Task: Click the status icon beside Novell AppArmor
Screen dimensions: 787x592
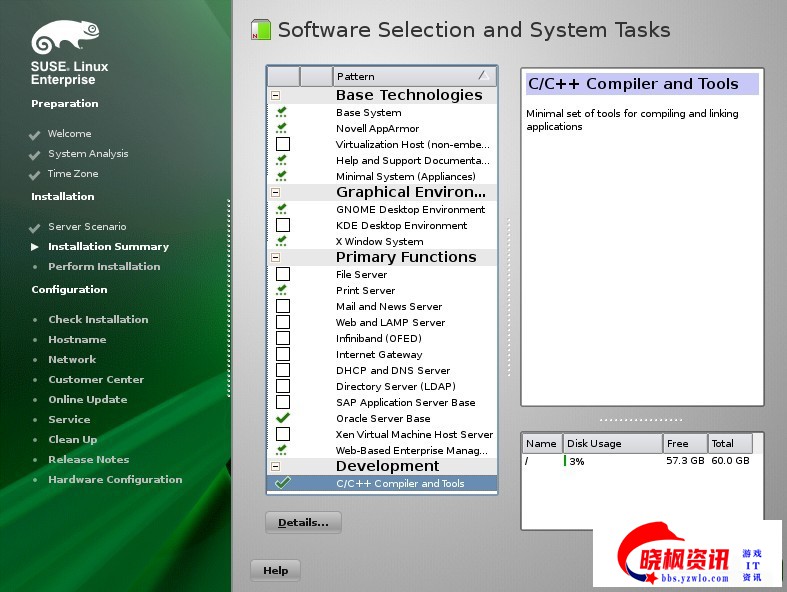Action: coord(283,128)
